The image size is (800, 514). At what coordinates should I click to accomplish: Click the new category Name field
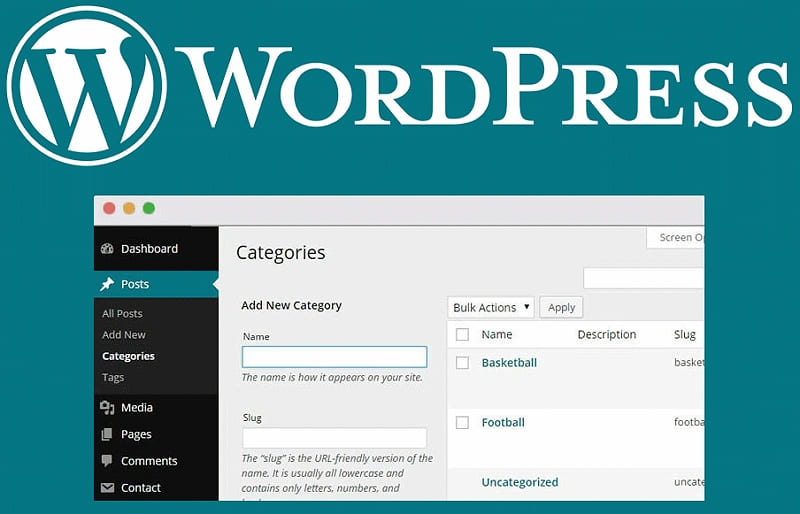pyautogui.click(x=335, y=357)
